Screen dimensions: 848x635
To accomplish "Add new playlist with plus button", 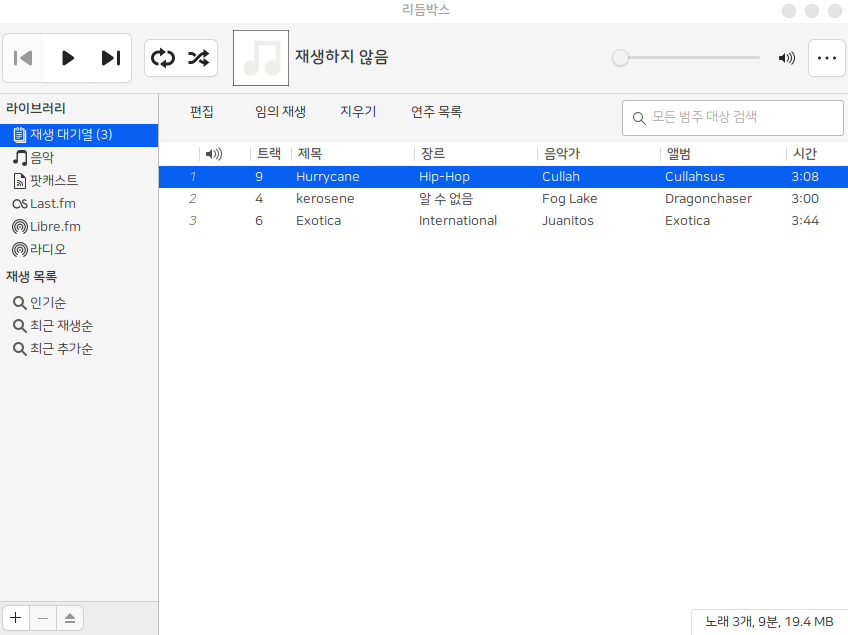I will pyautogui.click(x=16, y=618).
